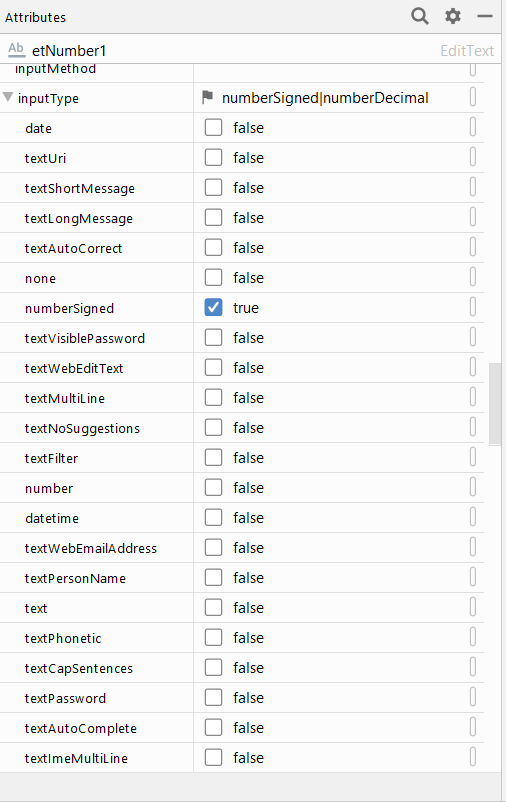Image resolution: width=506 pixels, height=802 pixels.
Task: Click the flag icon next to numberSigned|numberDecimal
Action: (207, 97)
